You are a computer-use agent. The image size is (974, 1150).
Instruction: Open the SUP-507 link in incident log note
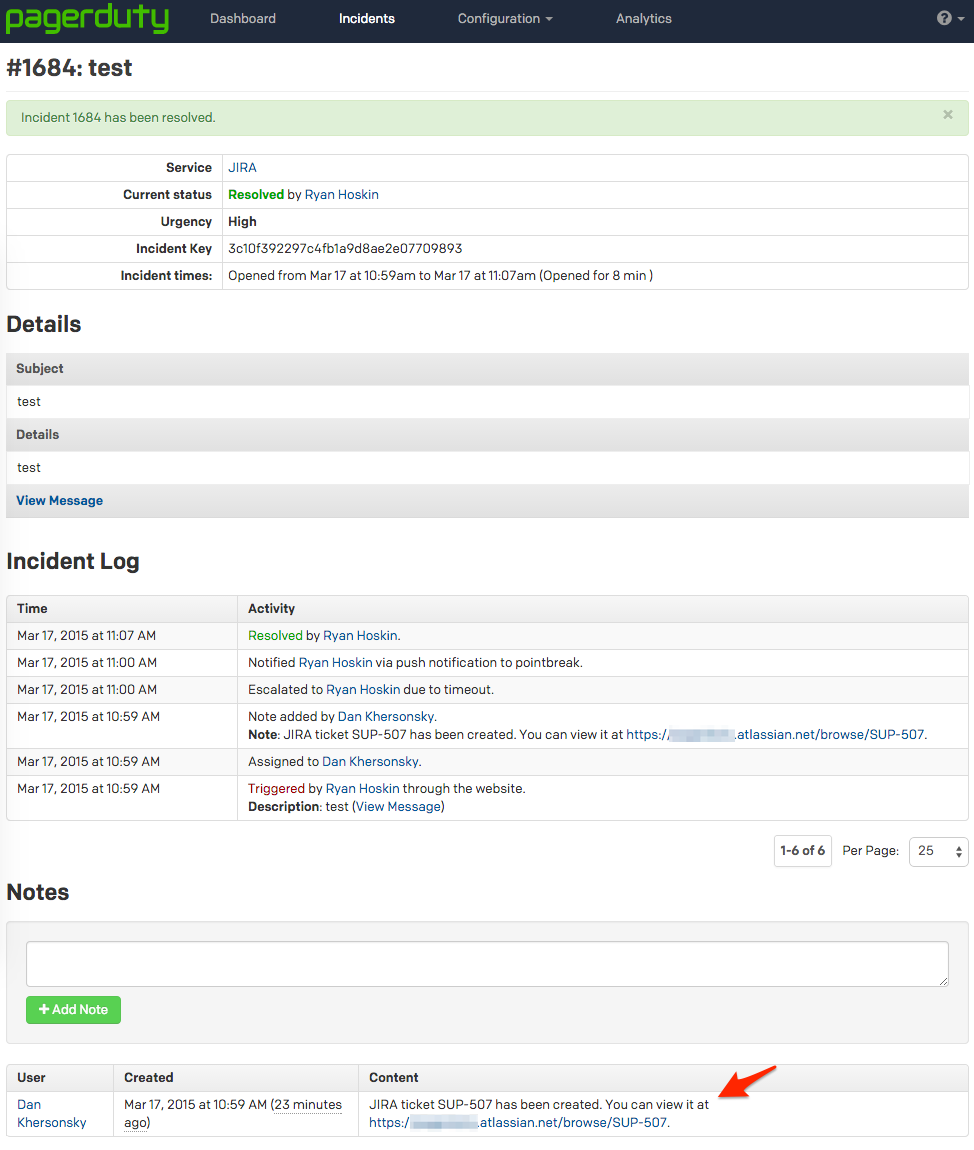[x=775, y=734]
